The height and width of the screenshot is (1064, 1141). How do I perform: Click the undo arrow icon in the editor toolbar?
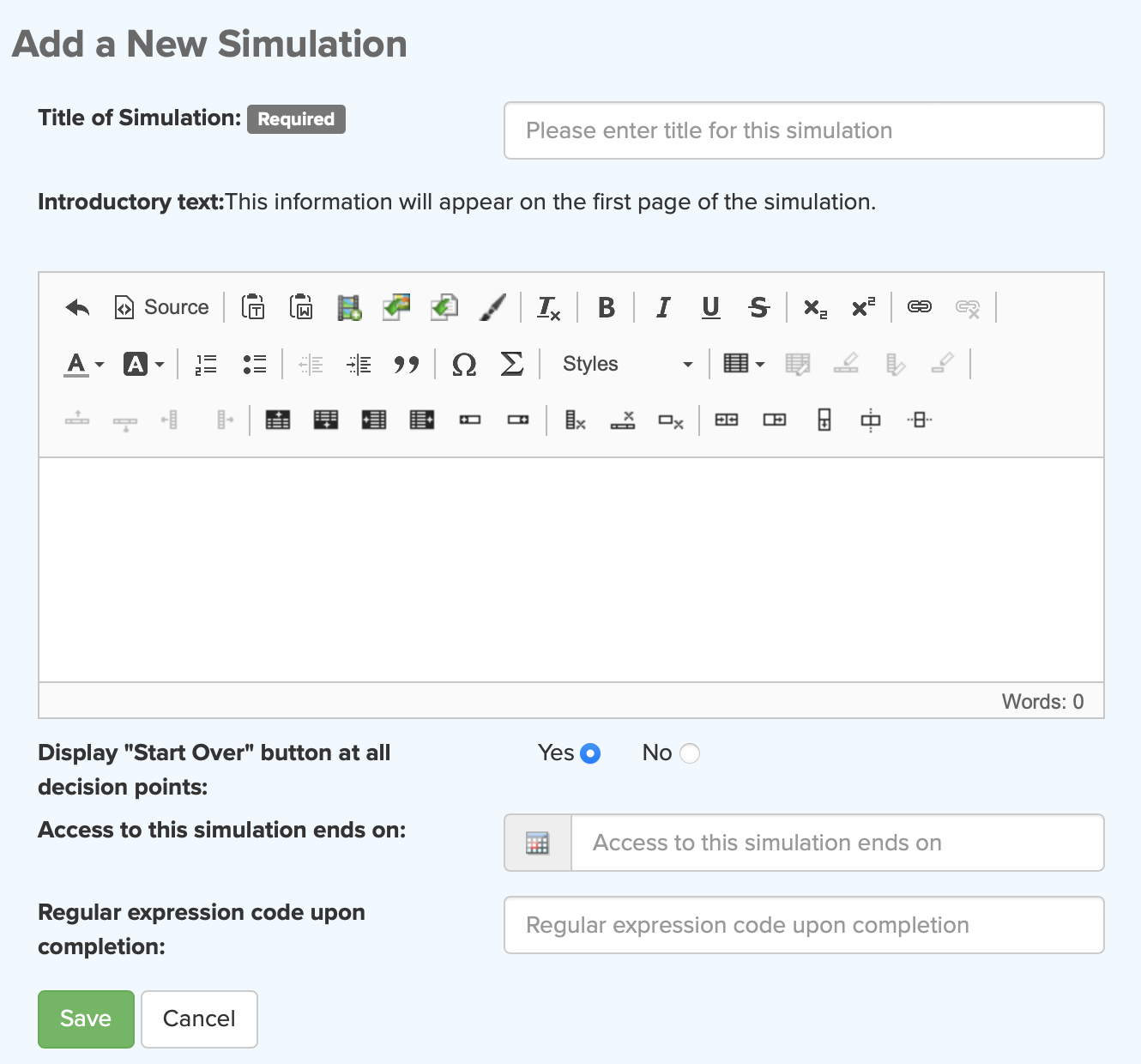78,307
